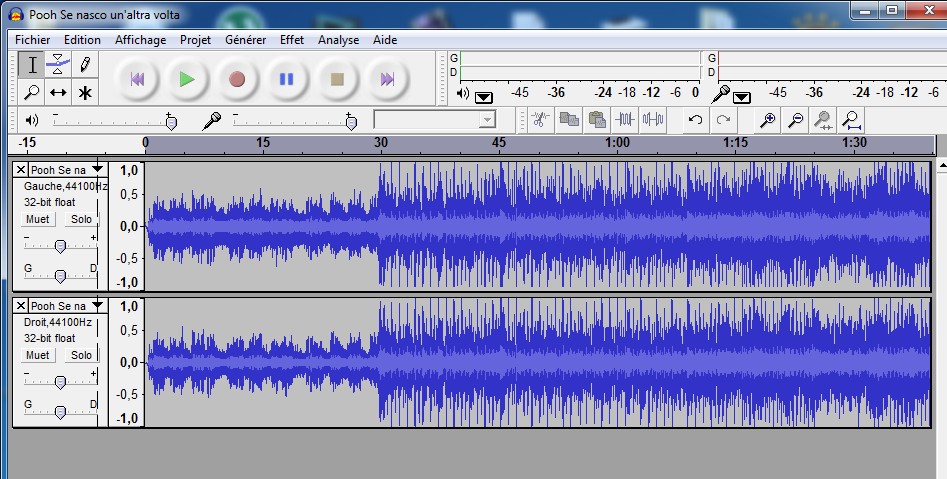Image resolution: width=947 pixels, height=479 pixels.
Task: Solo the Droit (right) track
Action: 81,355
